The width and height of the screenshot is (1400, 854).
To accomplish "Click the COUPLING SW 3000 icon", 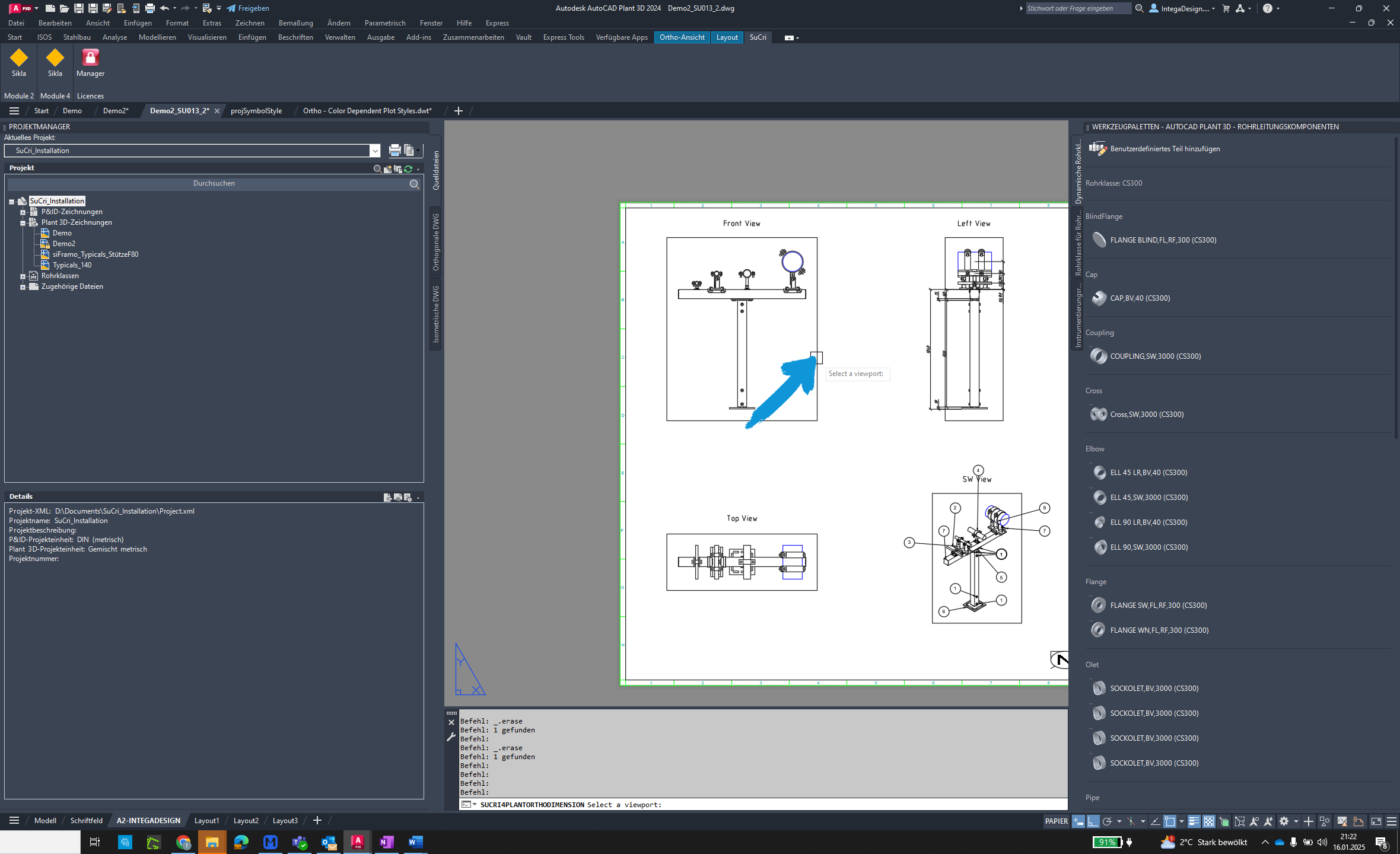I will (x=1098, y=356).
